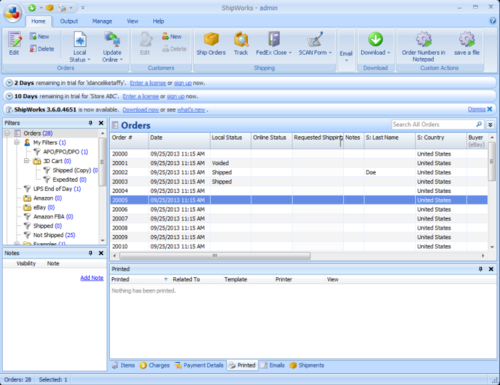Sort by the Local Status column

coord(231,140)
